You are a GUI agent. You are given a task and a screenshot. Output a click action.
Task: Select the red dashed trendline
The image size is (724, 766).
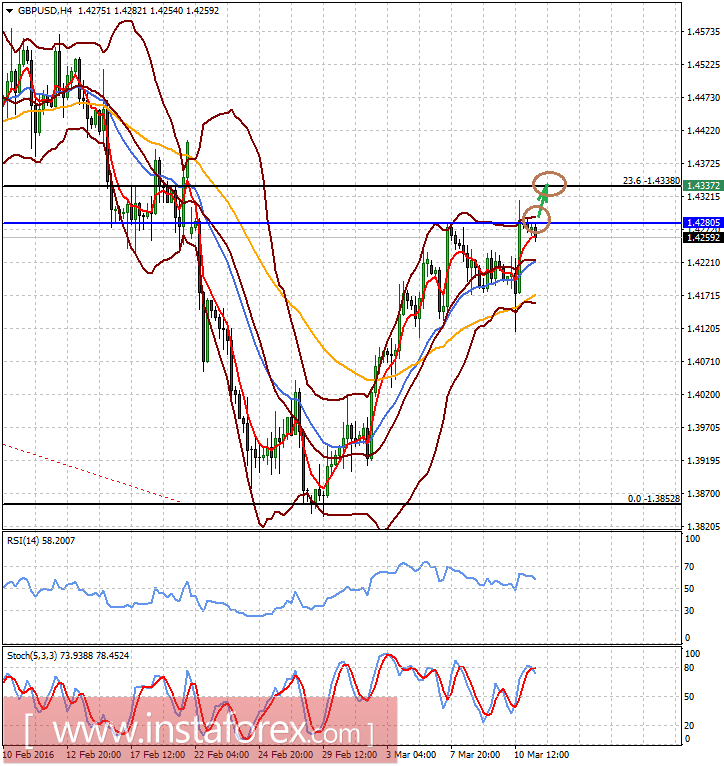point(90,474)
